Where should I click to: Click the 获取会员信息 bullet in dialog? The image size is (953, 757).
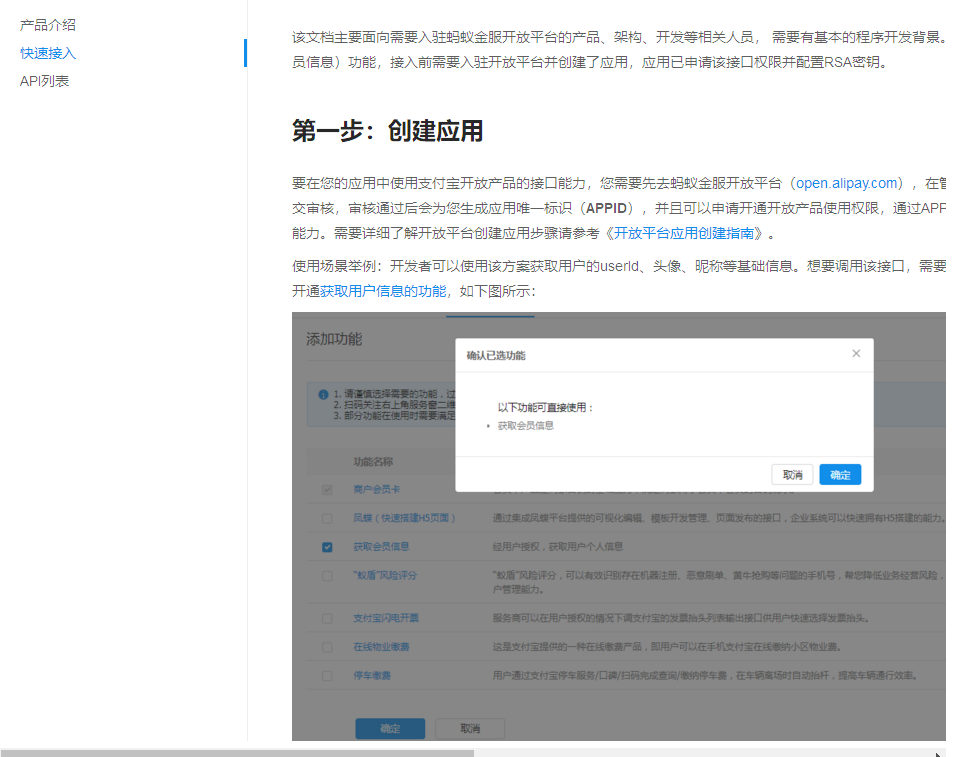[526, 425]
